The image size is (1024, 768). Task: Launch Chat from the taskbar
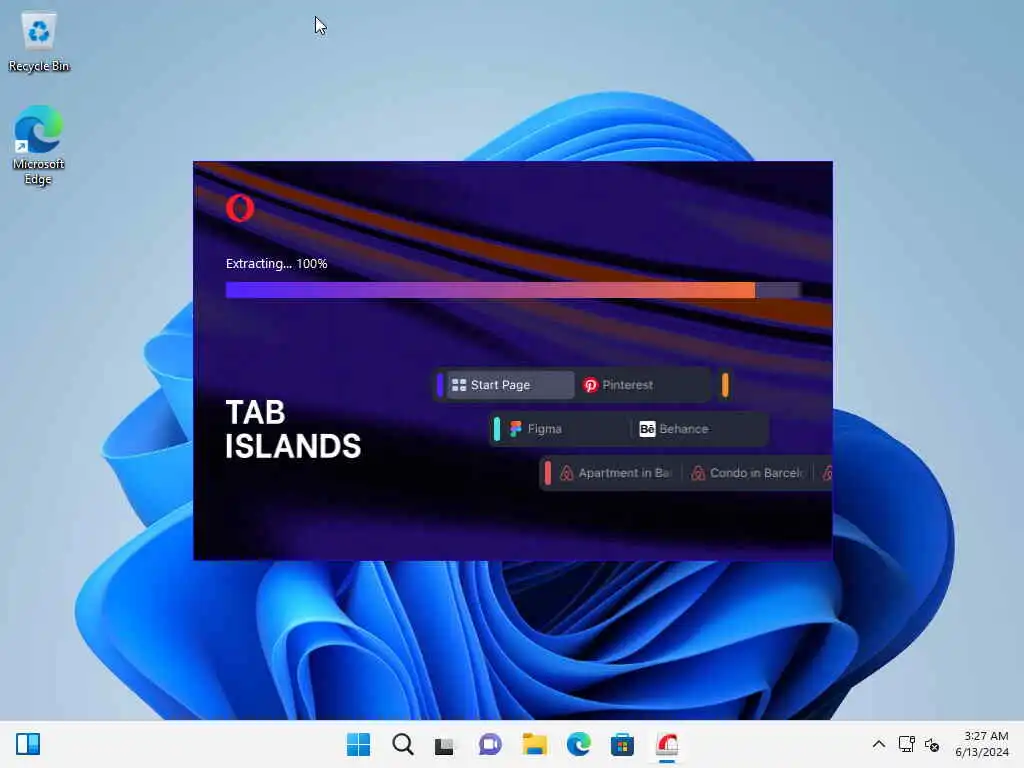(x=490, y=744)
